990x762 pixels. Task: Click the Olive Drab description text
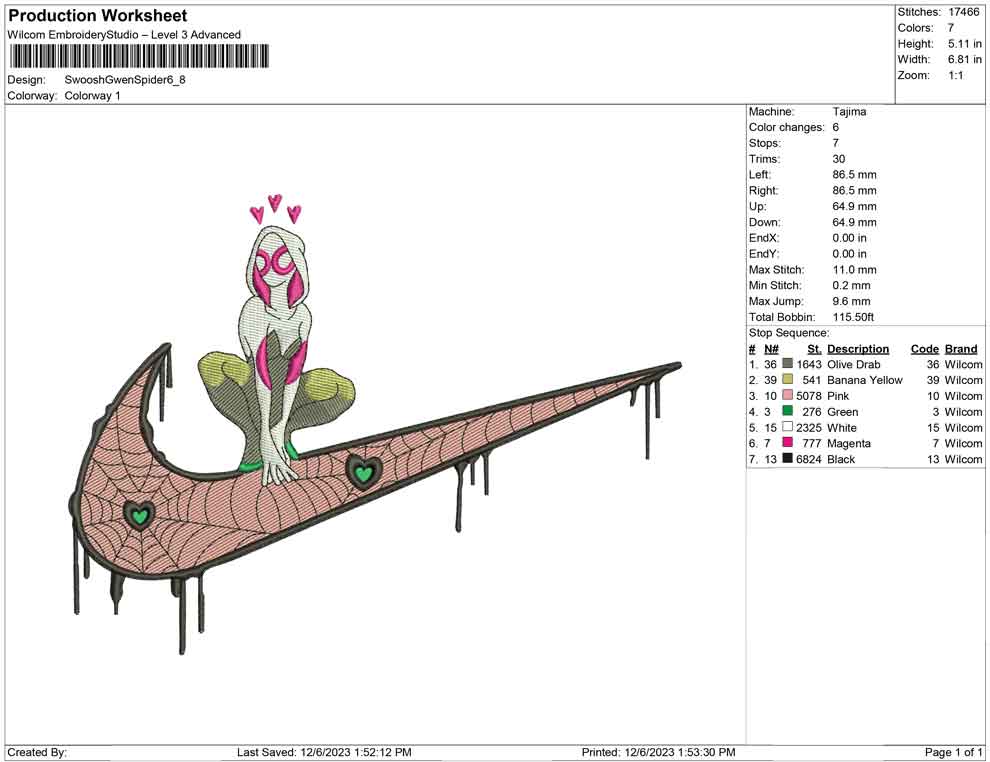click(854, 364)
